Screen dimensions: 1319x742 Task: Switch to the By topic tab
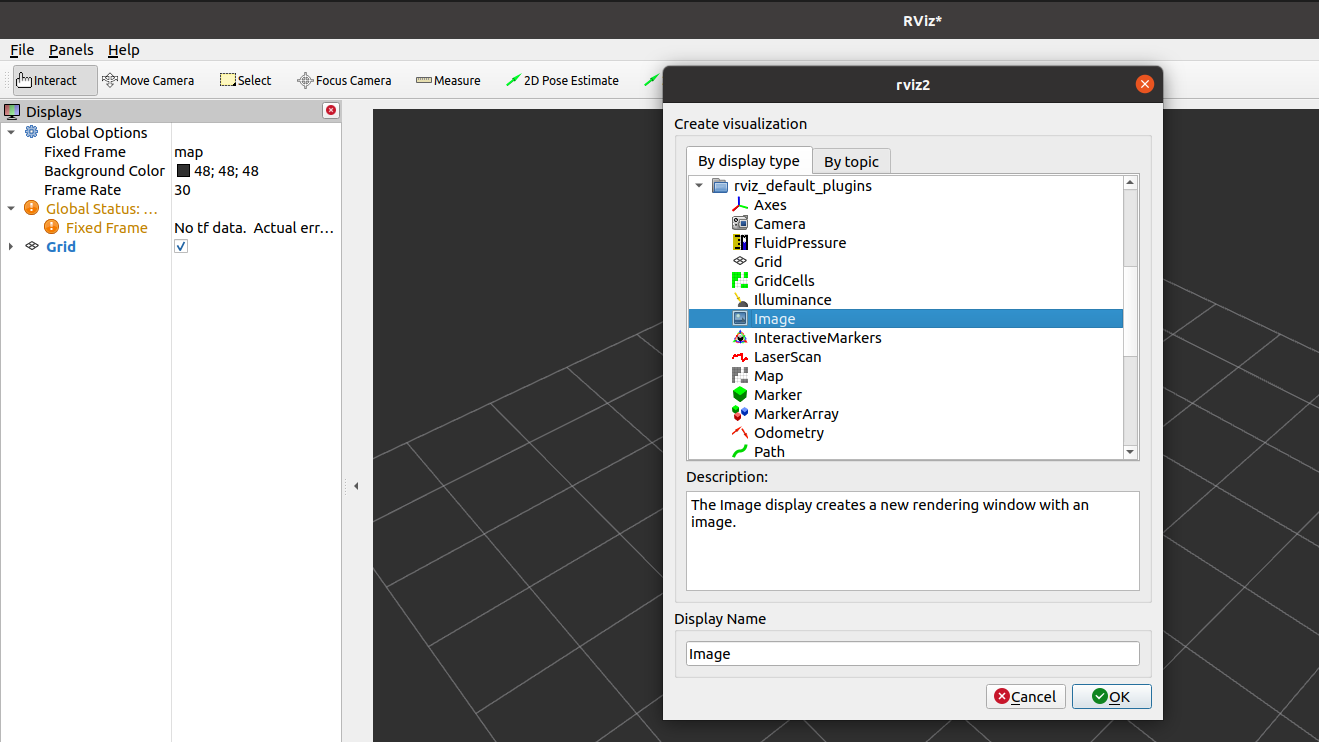click(851, 161)
